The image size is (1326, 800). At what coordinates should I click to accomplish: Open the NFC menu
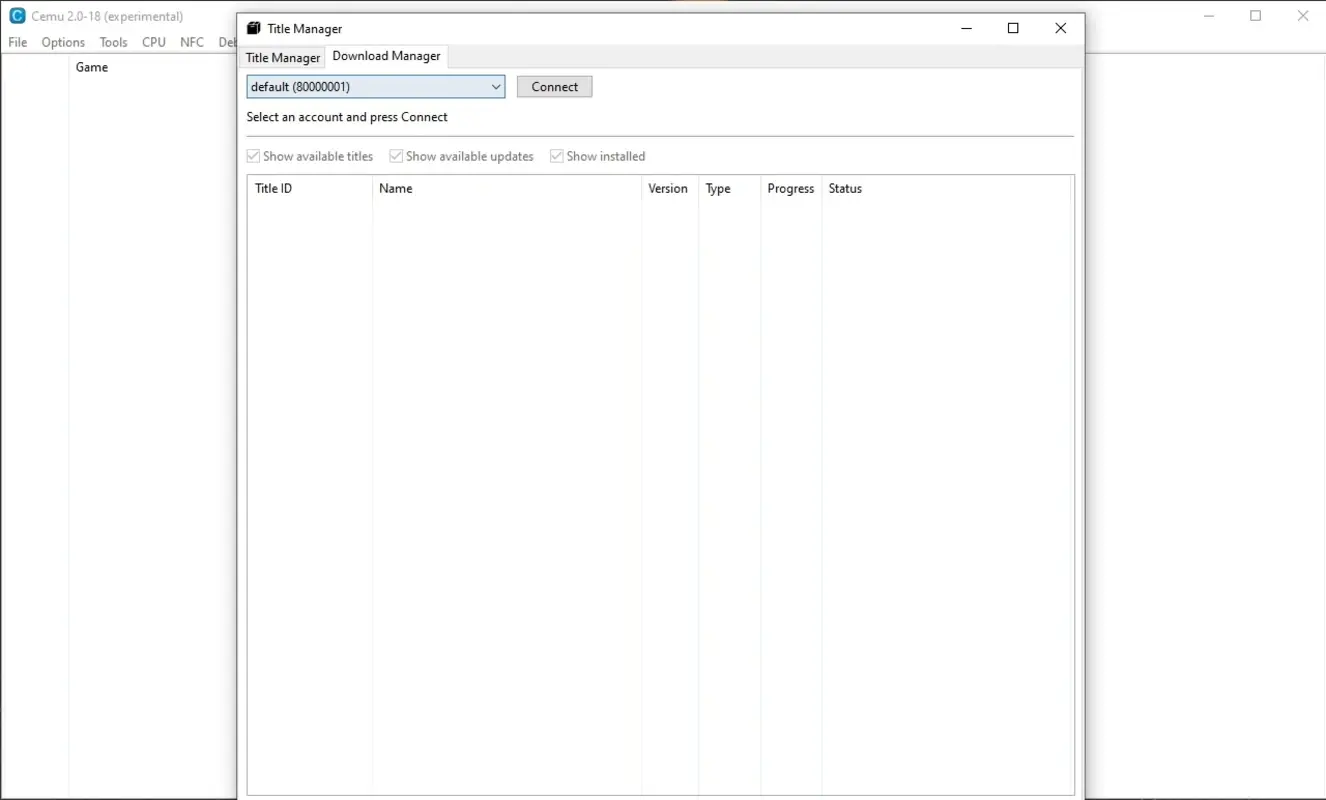tap(191, 42)
